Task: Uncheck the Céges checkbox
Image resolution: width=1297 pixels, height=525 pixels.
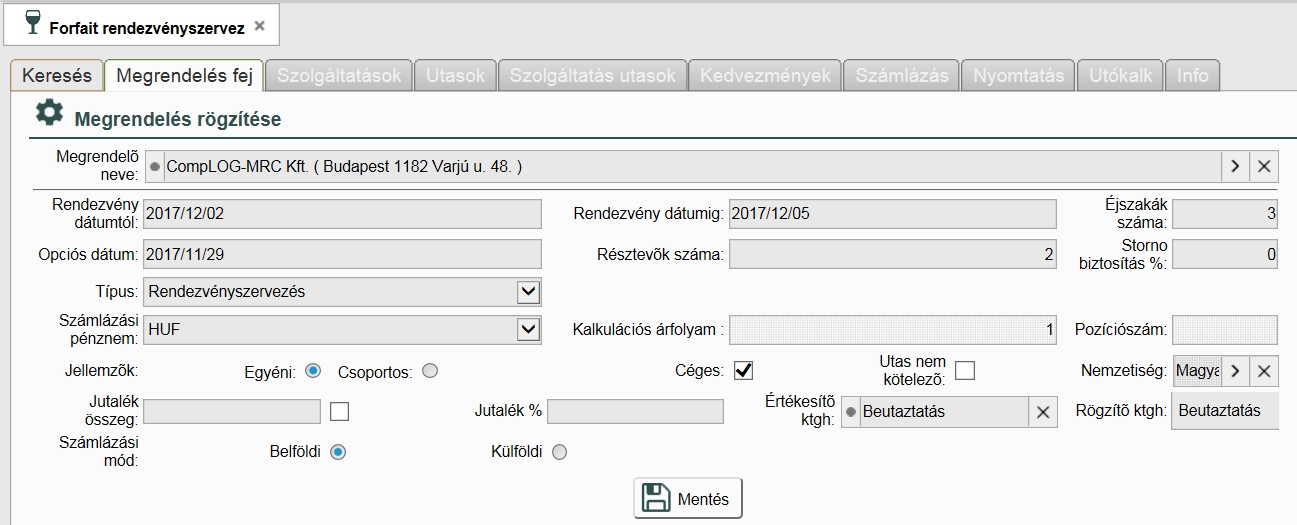Action: (x=743, y=371)
